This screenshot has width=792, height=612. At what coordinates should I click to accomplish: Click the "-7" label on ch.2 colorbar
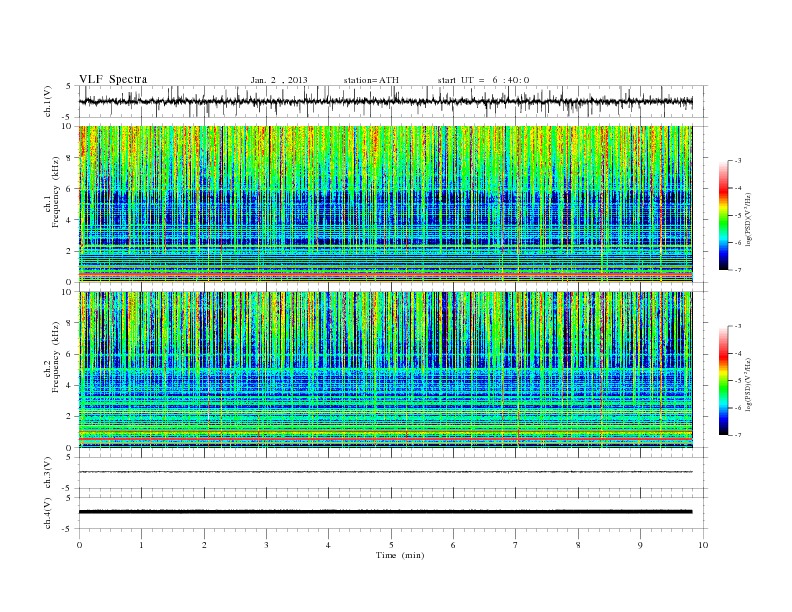[x=738, y=435]
